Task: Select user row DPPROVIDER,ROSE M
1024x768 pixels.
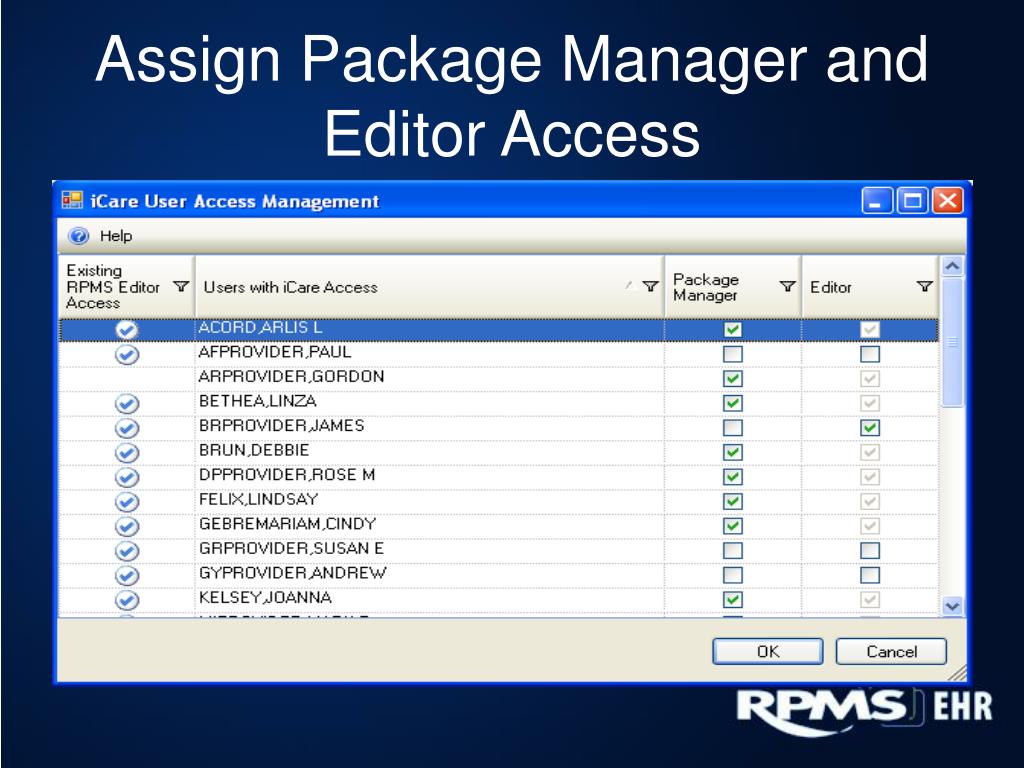Action: point(498,477)
